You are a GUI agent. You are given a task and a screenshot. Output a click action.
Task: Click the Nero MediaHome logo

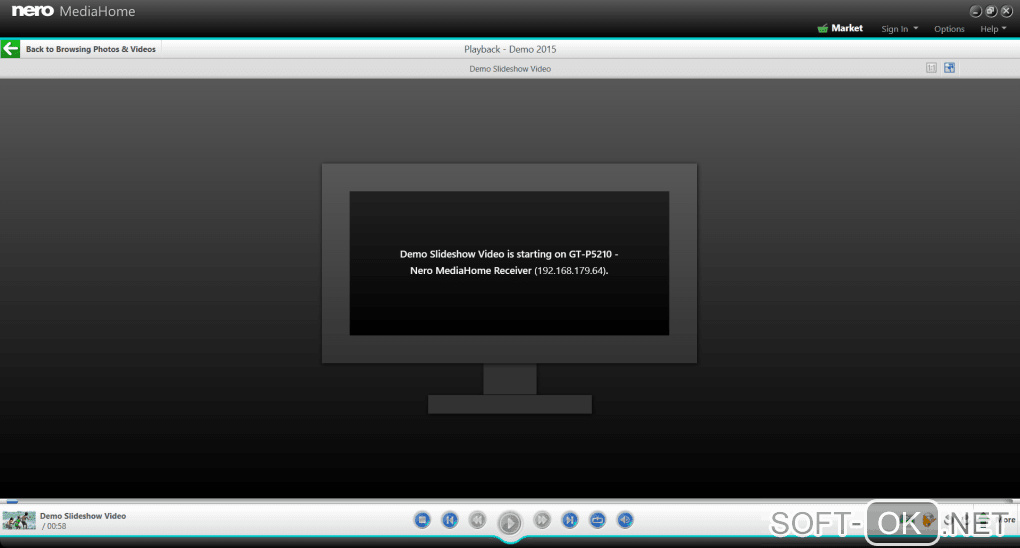pos(74,11)
